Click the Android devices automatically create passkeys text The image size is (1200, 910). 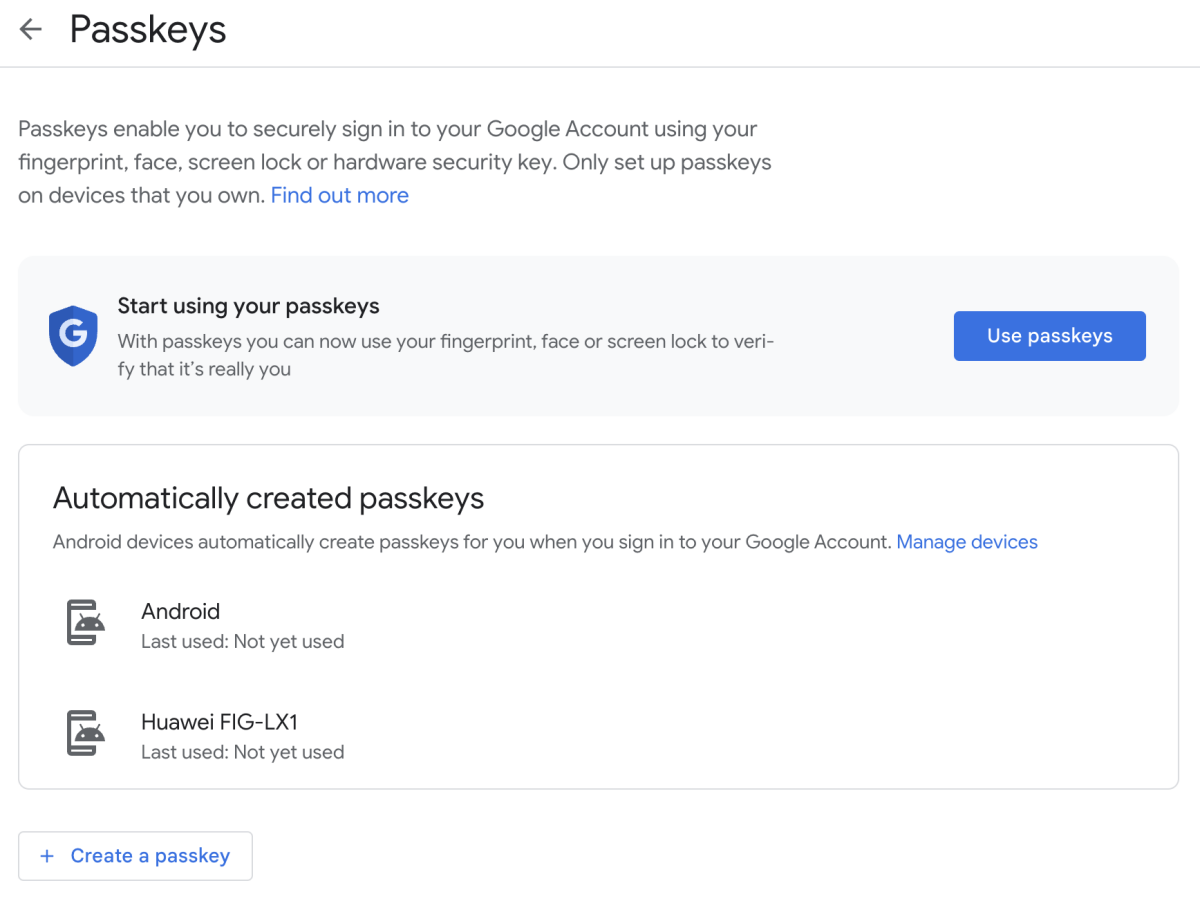pyautogui.click(x=471, y=542)
